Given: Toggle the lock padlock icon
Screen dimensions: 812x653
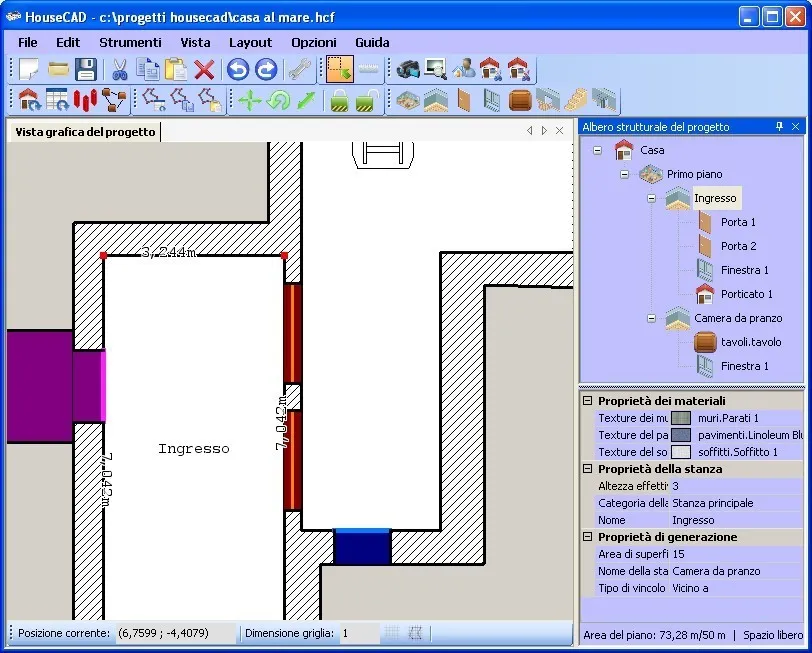Looking at the screenshot, I should coord(337,100).
